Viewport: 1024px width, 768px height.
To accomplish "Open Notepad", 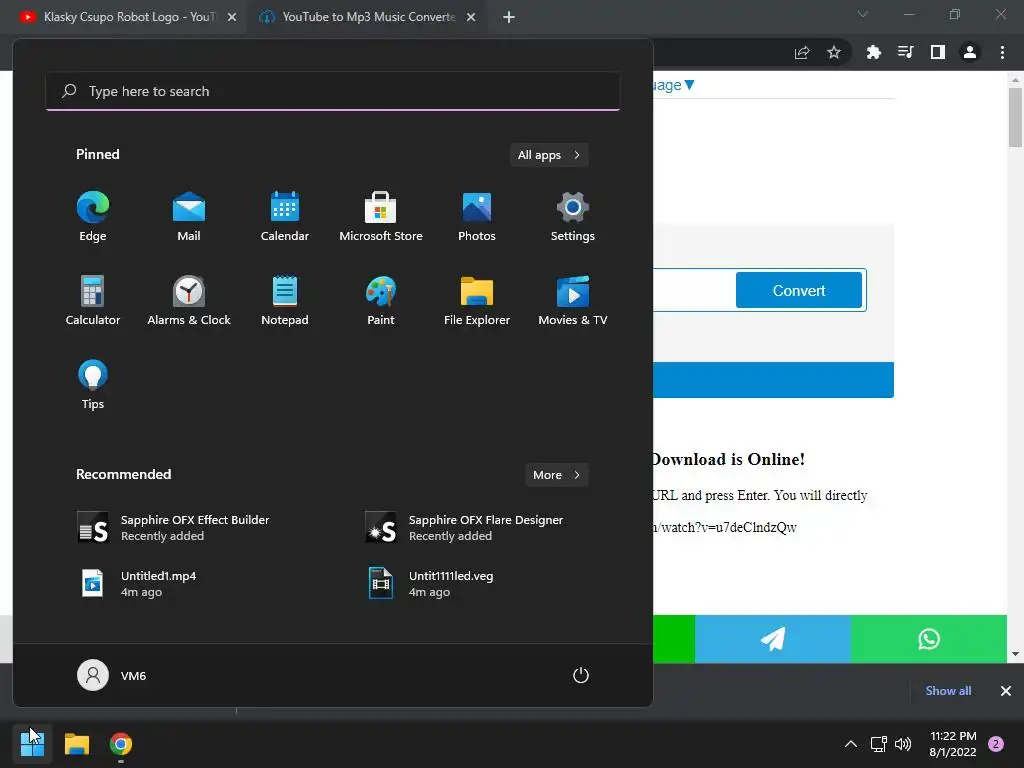I will (x=285, y=300).
